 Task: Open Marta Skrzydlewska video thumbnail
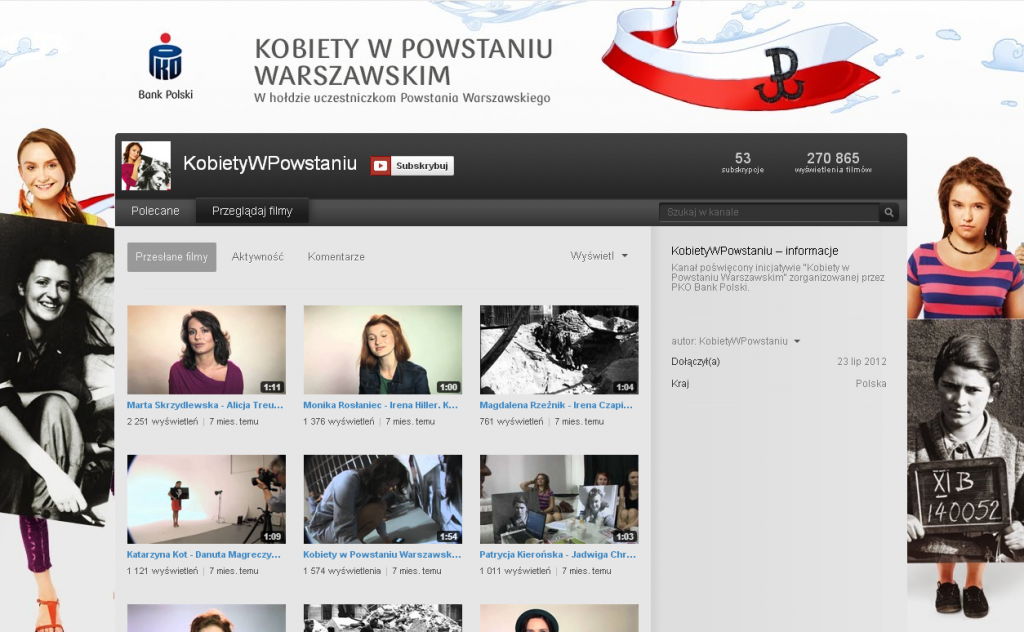tap(206, 350)
